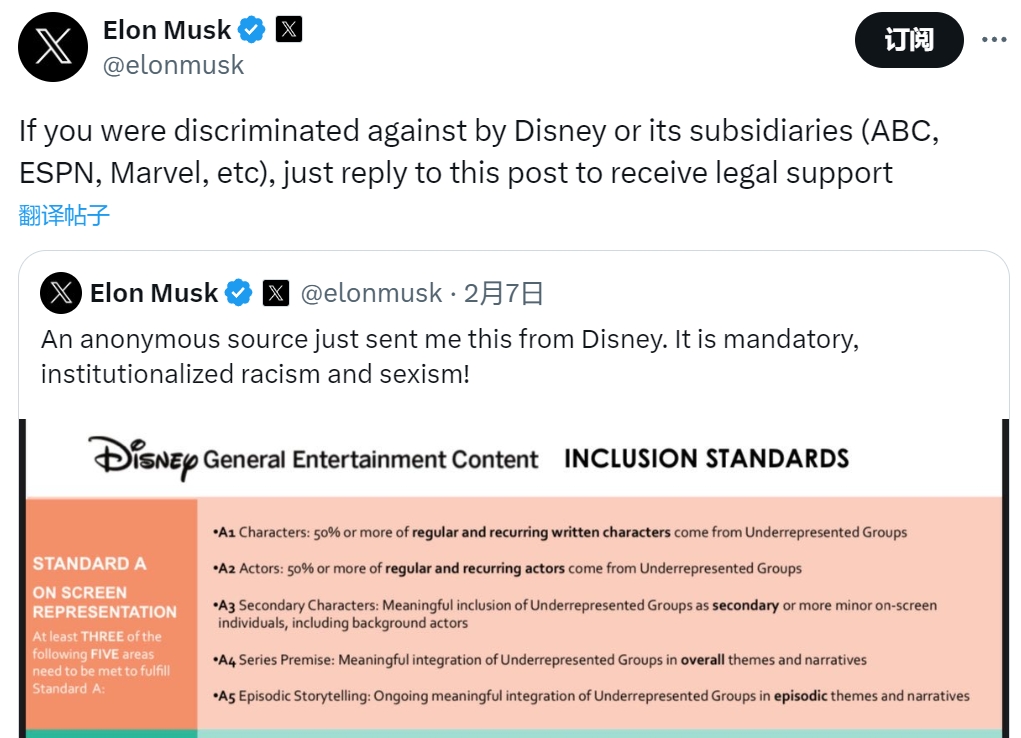
Task: Click the A1 Characters line in the image
Action: point(561,532)
